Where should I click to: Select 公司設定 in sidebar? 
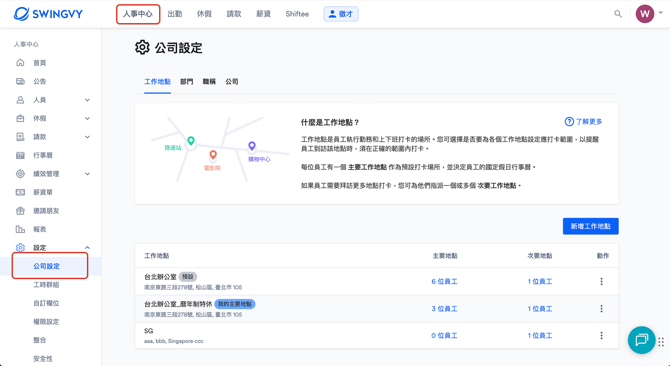(x=47, y=266)
